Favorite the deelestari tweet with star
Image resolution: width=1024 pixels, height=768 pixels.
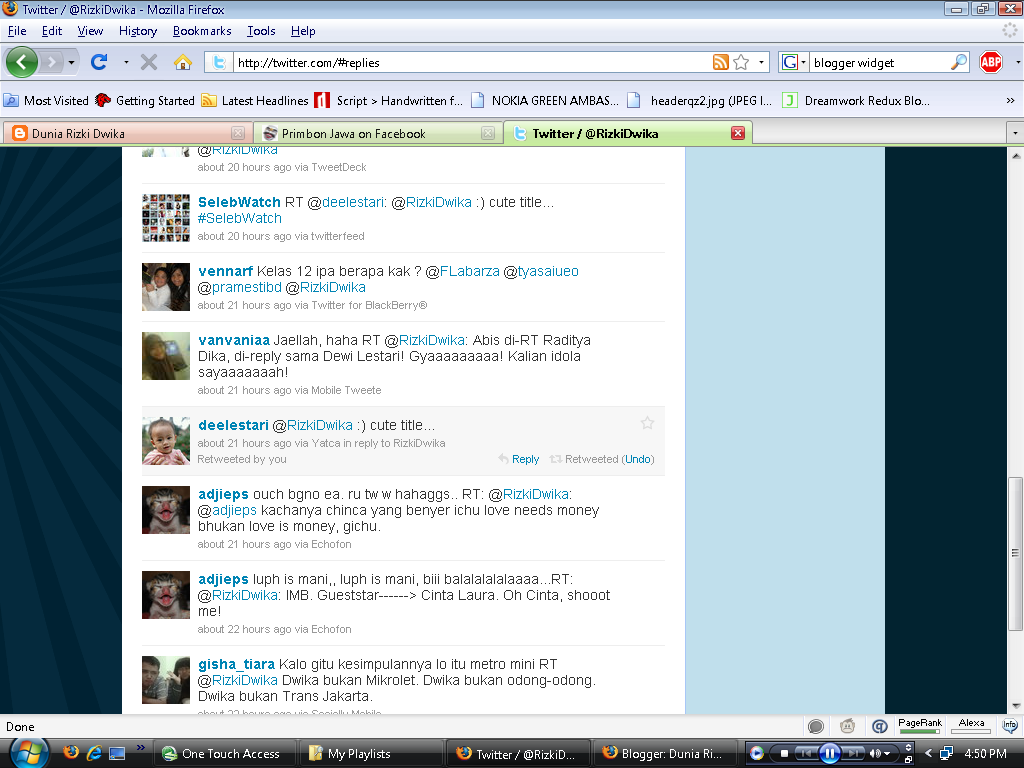(647, 423)
